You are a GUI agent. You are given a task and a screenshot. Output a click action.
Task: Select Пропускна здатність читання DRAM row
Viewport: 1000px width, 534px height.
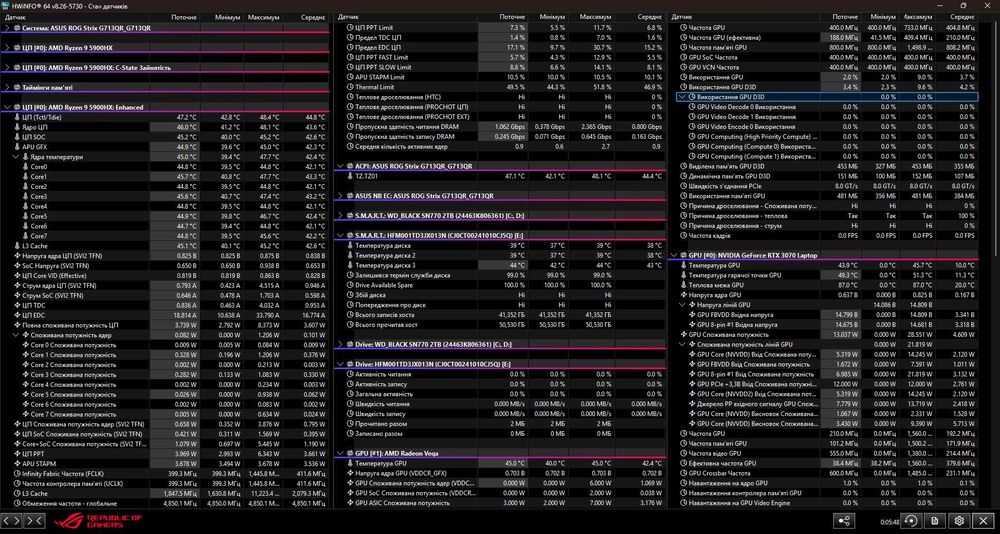click(x=500, y=127)
